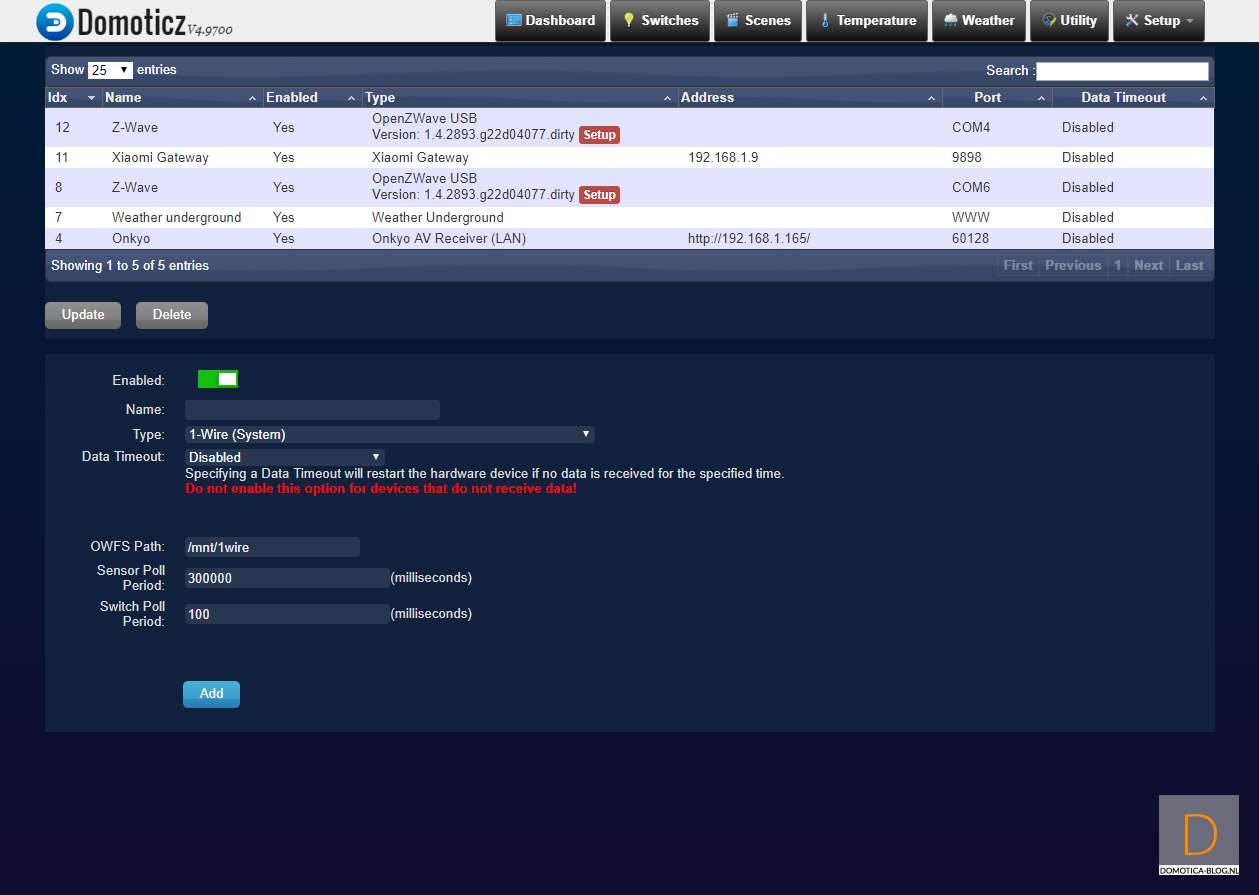The height and width of the screenshot is (895, 1259).
Task: Click the Switch Poll Period field
Action: tap(287, 614)
